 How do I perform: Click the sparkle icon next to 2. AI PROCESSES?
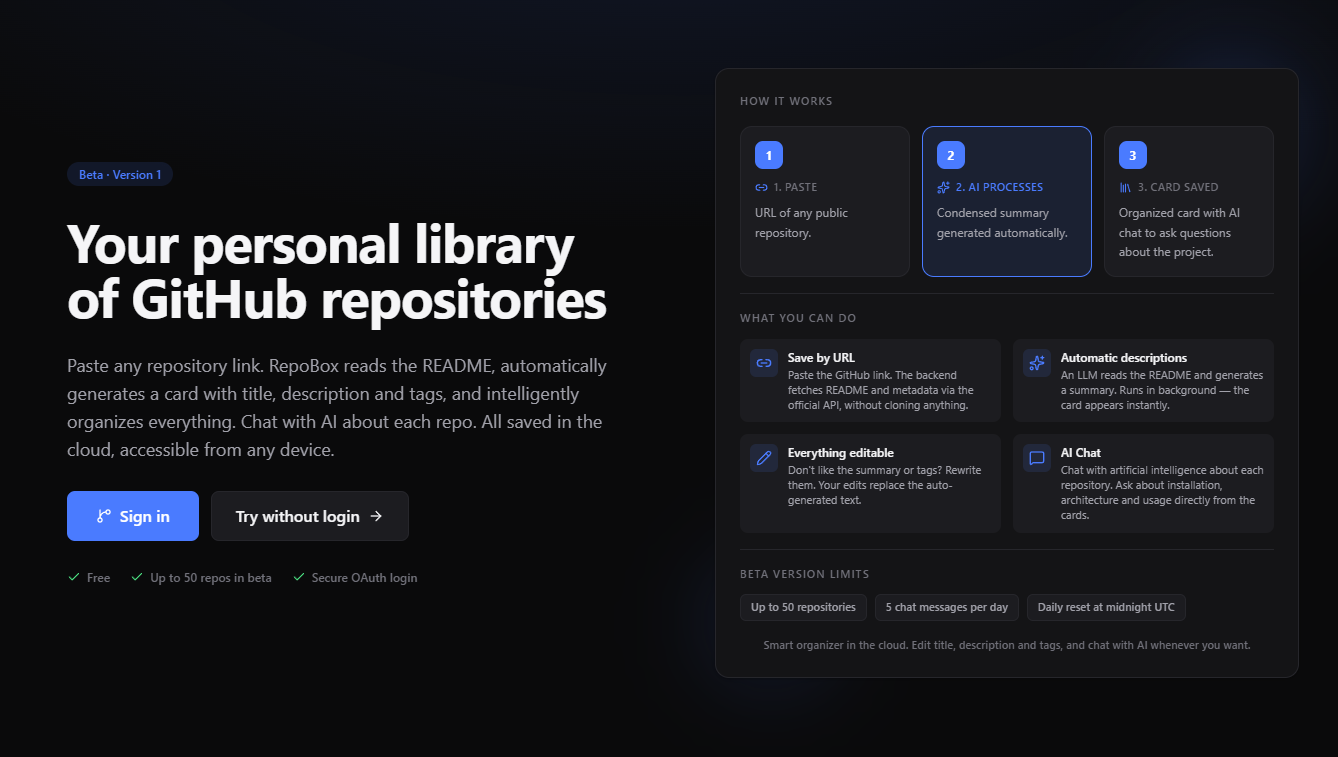944,187
